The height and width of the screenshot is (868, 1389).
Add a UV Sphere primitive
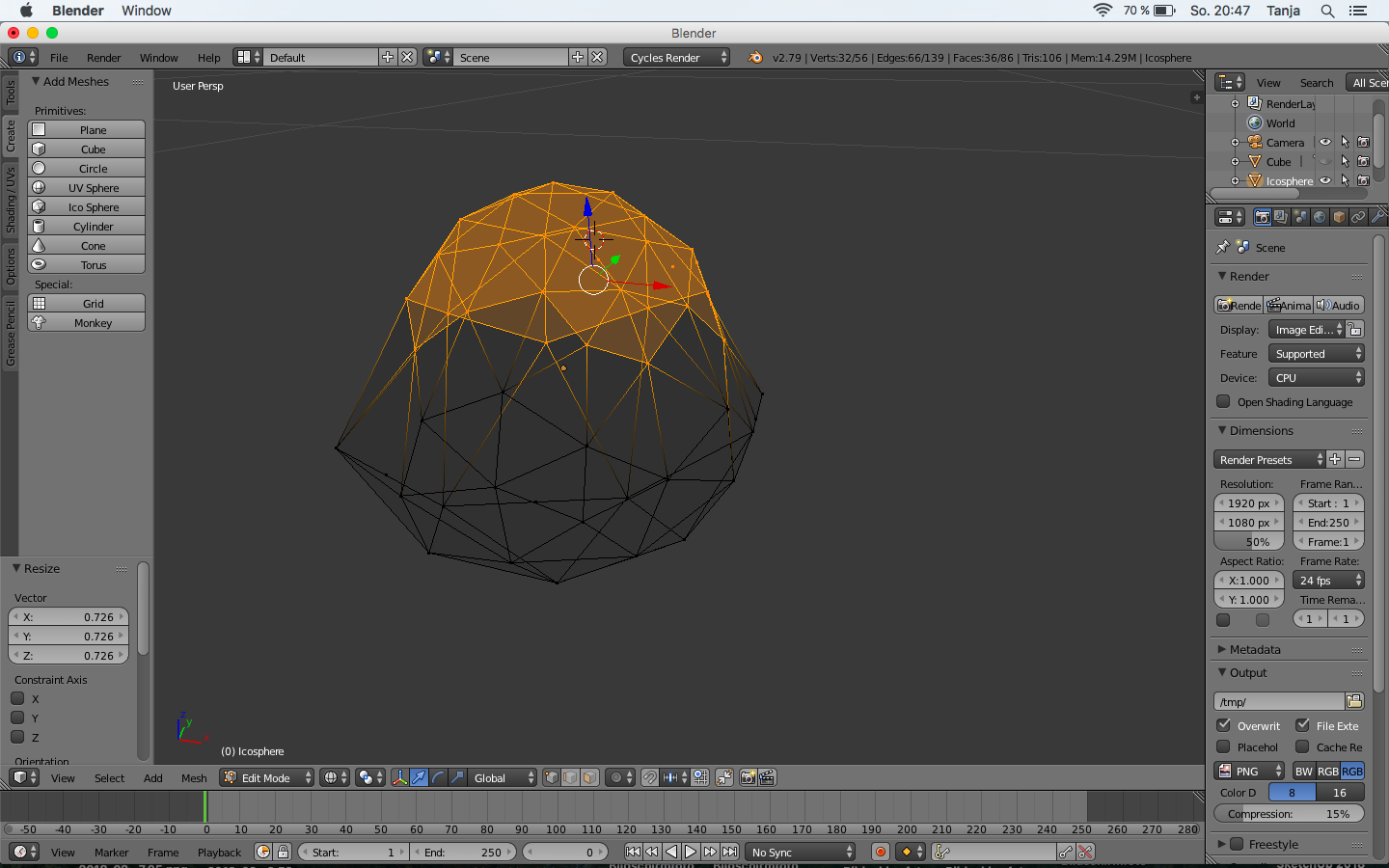coord(86,187)
